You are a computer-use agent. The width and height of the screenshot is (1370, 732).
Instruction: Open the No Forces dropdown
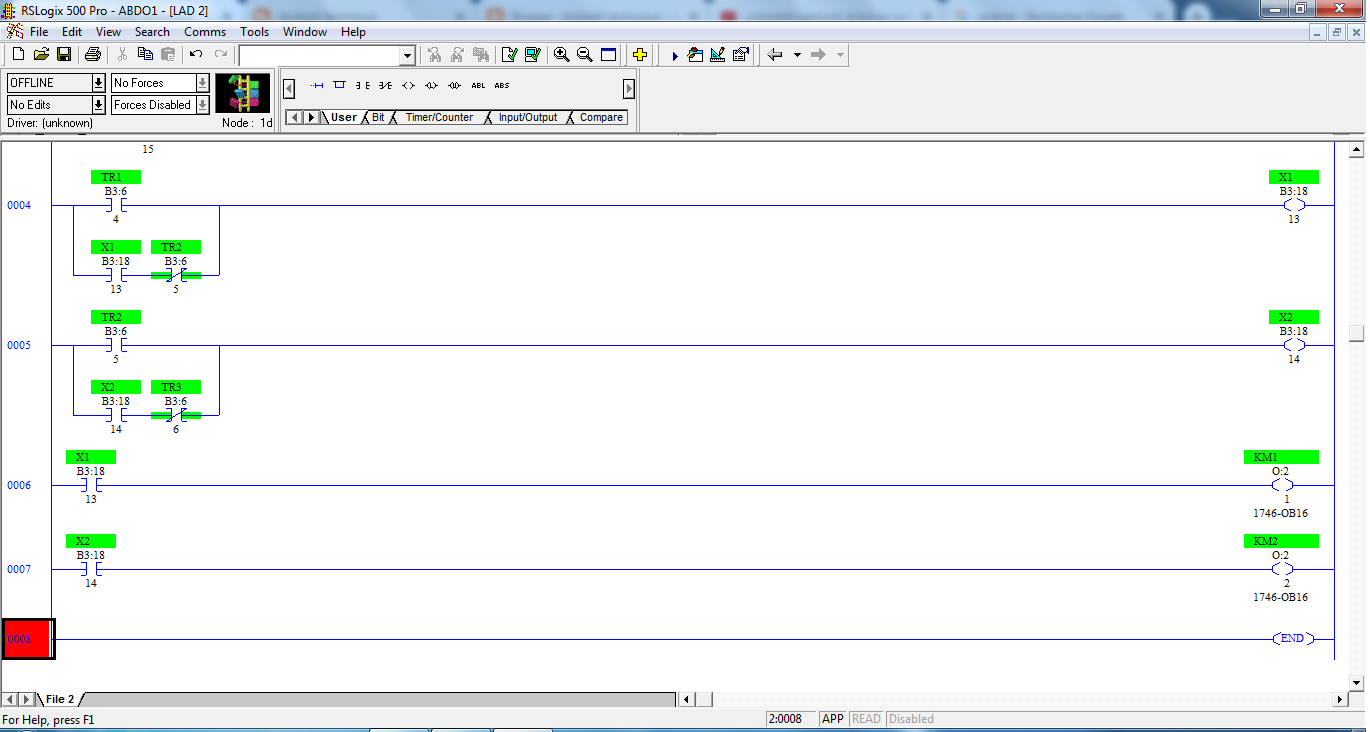click(x=203, y=82)
